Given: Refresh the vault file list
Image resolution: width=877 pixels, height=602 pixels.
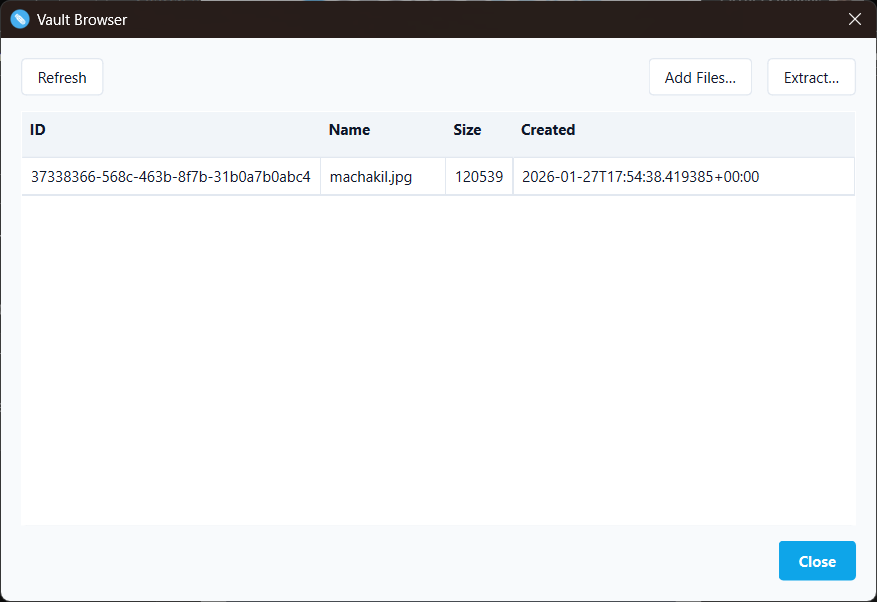Looking at the screenshot, I should point(61,77).
